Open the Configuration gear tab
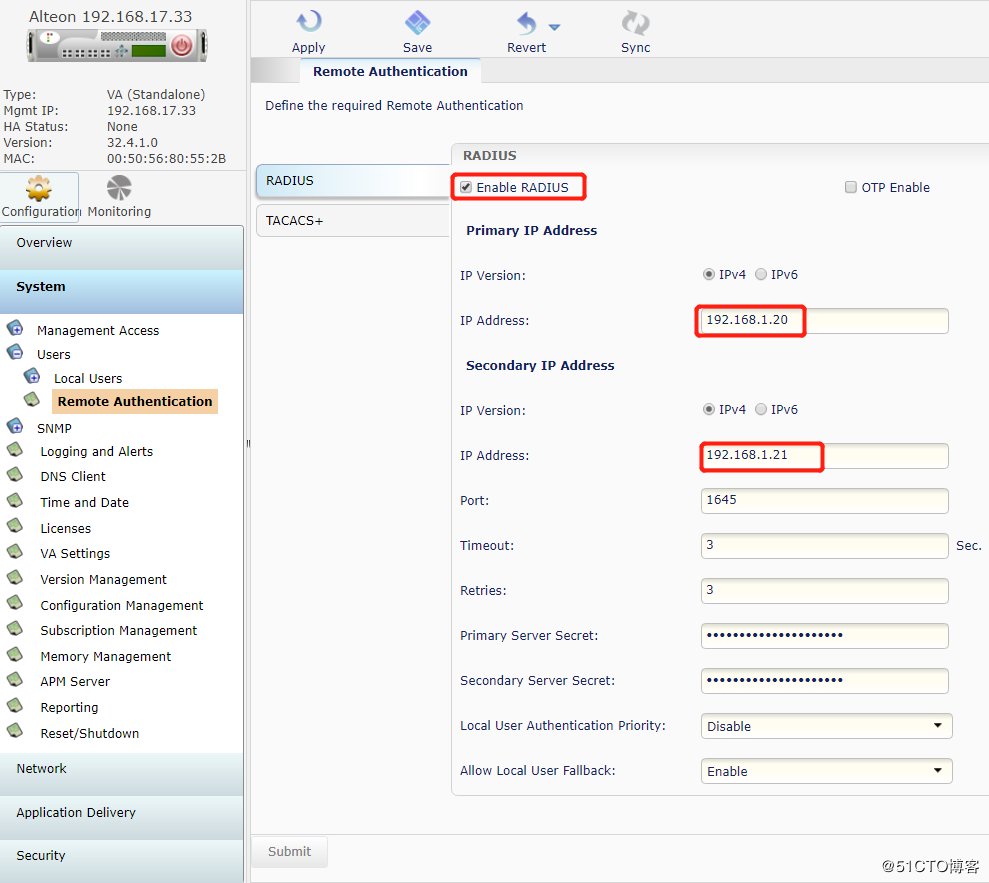The image size is (989, 883). click(x=40, y=197)
